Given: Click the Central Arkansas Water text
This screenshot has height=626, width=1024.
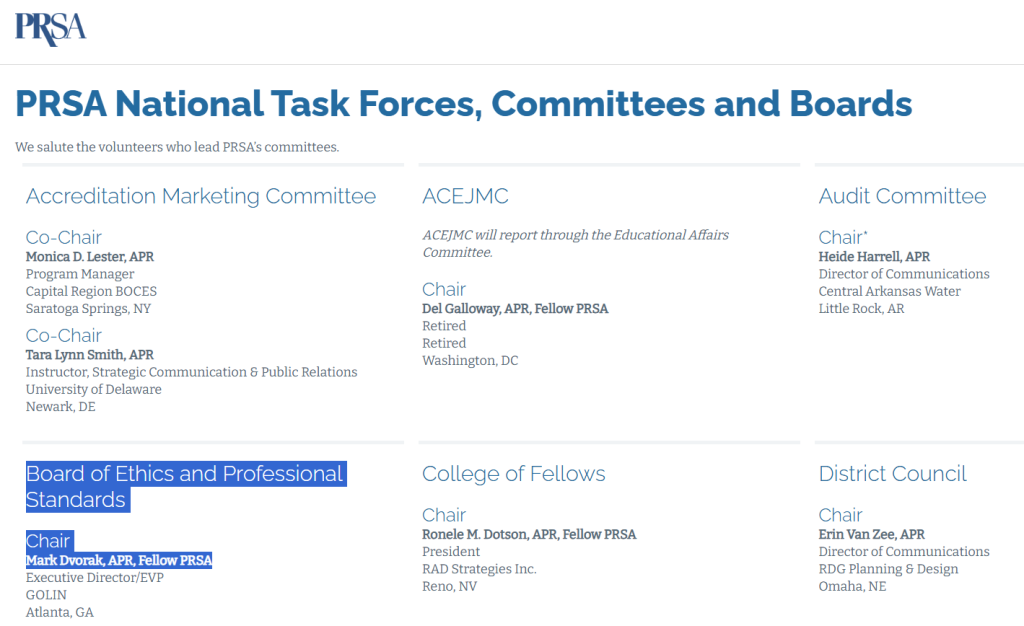Looking at the screenshot, I should tap(889, 292).
